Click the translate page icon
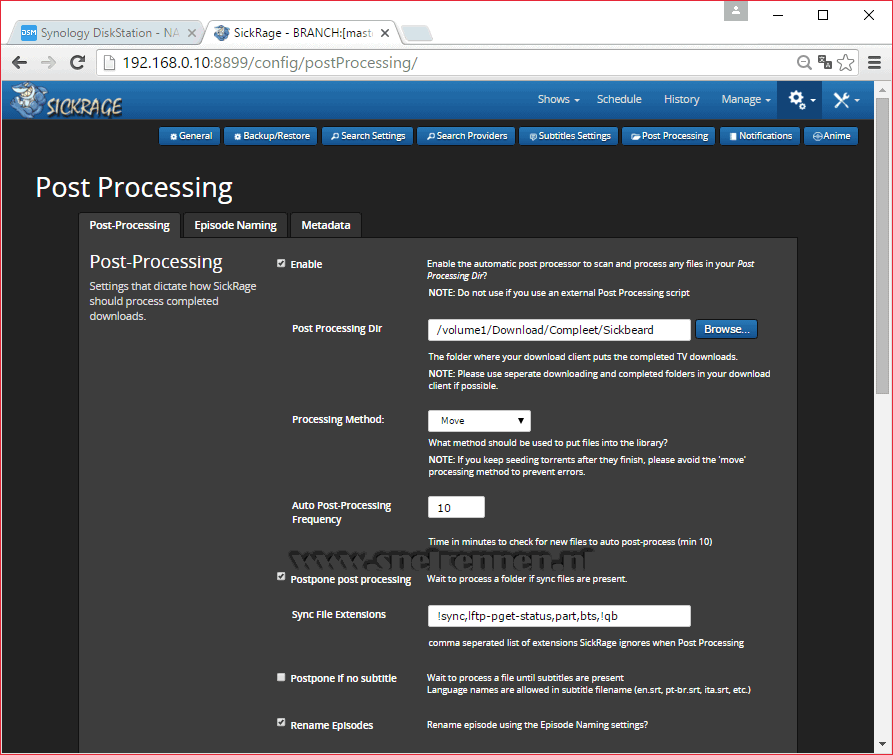The width and height of the screenshot is (893, 755). coord(825,62)
